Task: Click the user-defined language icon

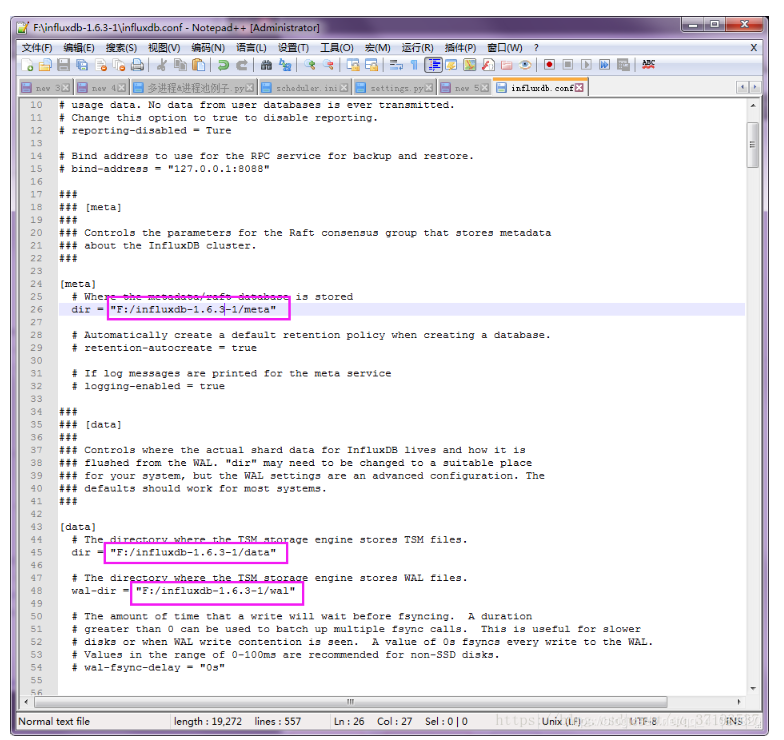Action: tap(451, 65)
